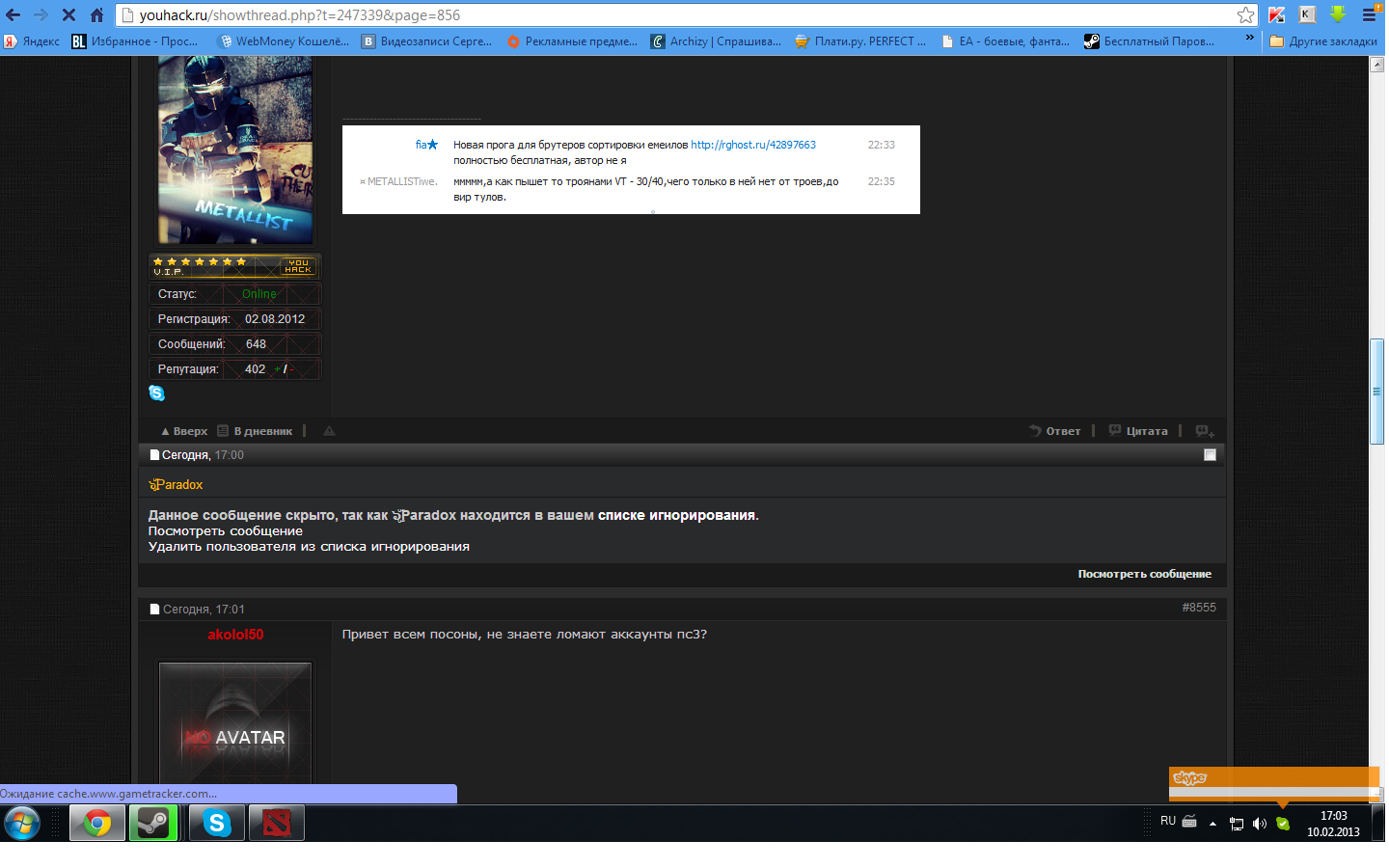Click the Skype orange notification popup
Image resolution: width=1389 pixels, height=868 pixels.
click(1274, 783)
